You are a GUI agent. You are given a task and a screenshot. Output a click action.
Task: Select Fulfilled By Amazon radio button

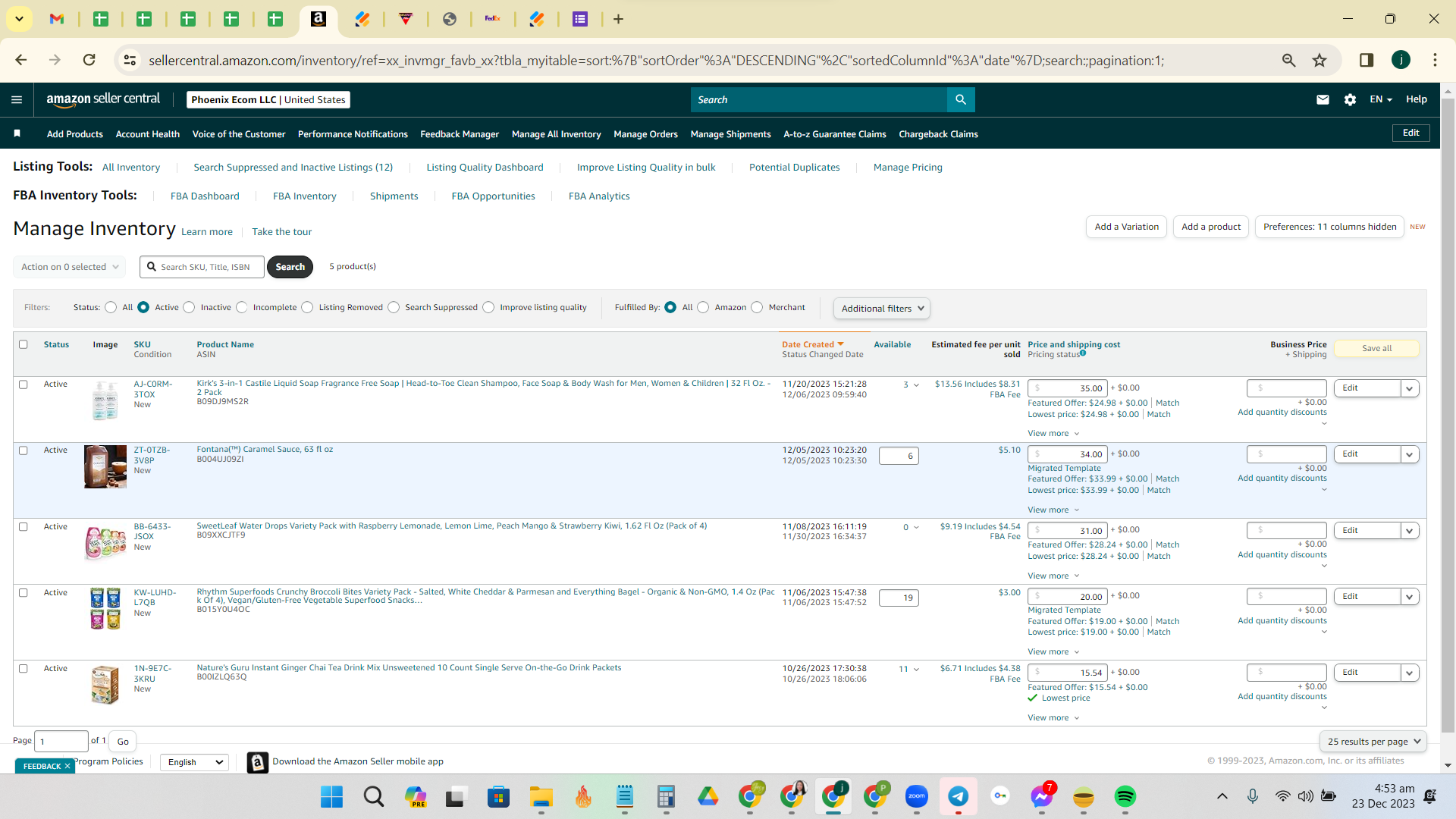[x=703, y=307]
